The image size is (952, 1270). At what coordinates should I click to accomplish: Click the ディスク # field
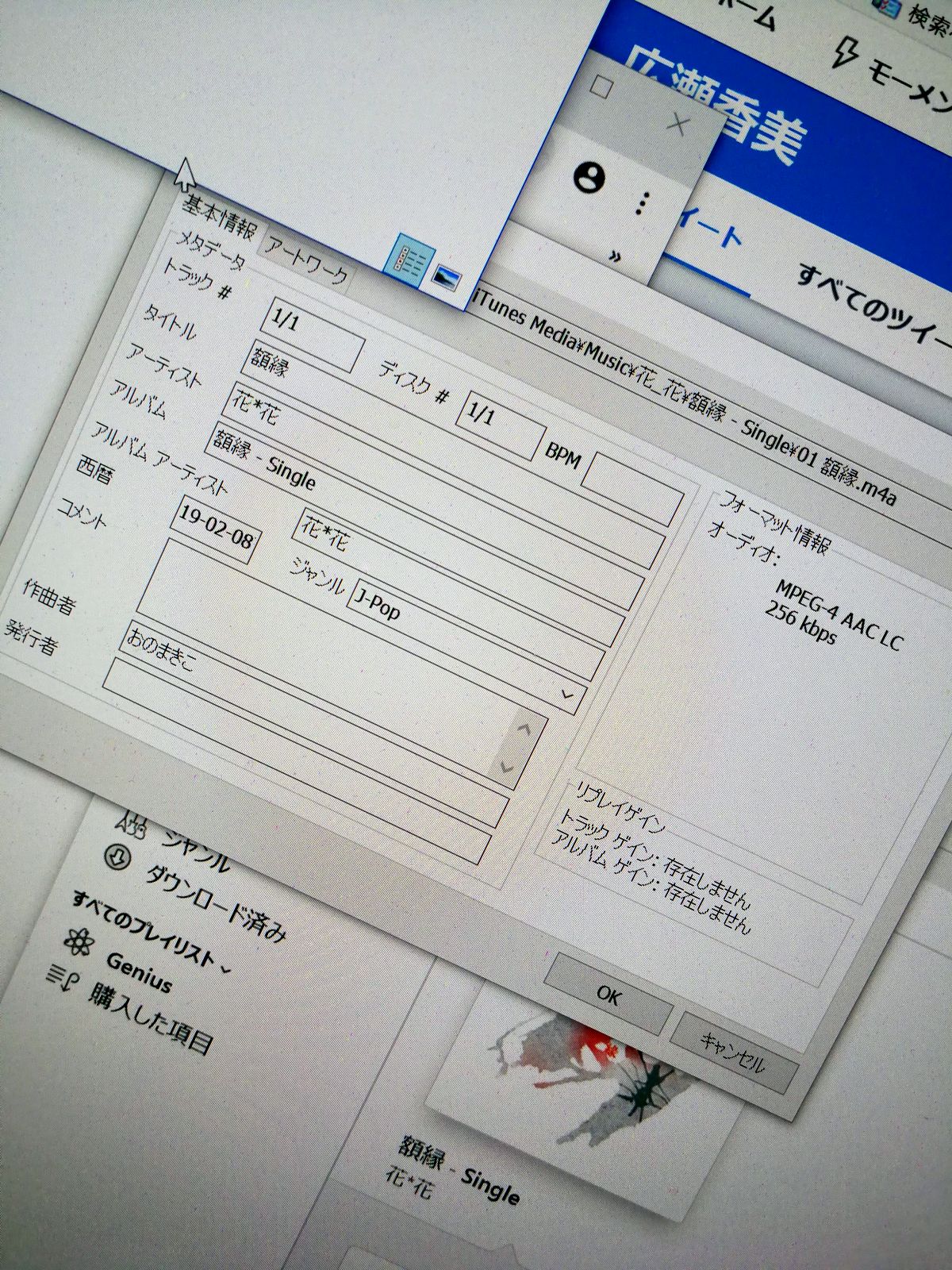[500, 425]
